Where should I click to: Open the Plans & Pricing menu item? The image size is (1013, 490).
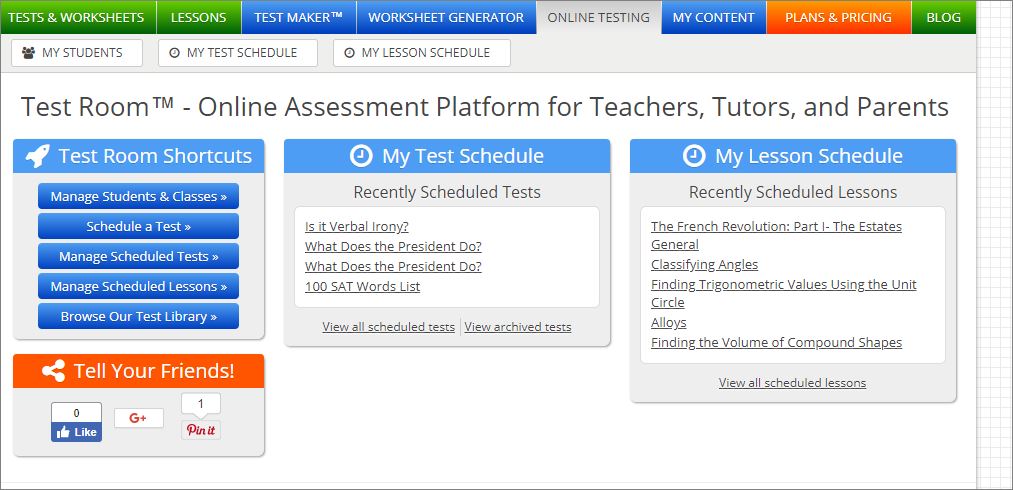tap(838, 17)
